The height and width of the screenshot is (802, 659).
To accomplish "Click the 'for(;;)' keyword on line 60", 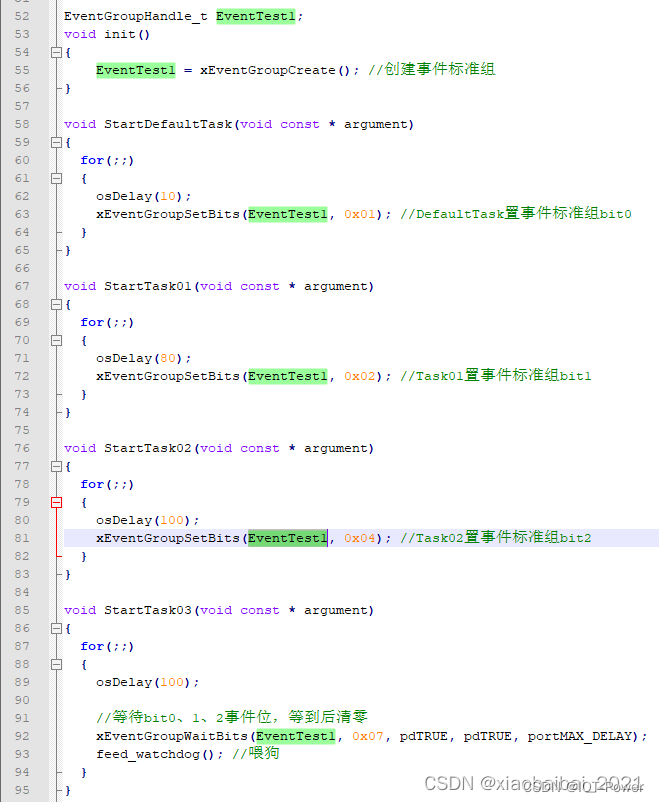I will coord(107,161).
